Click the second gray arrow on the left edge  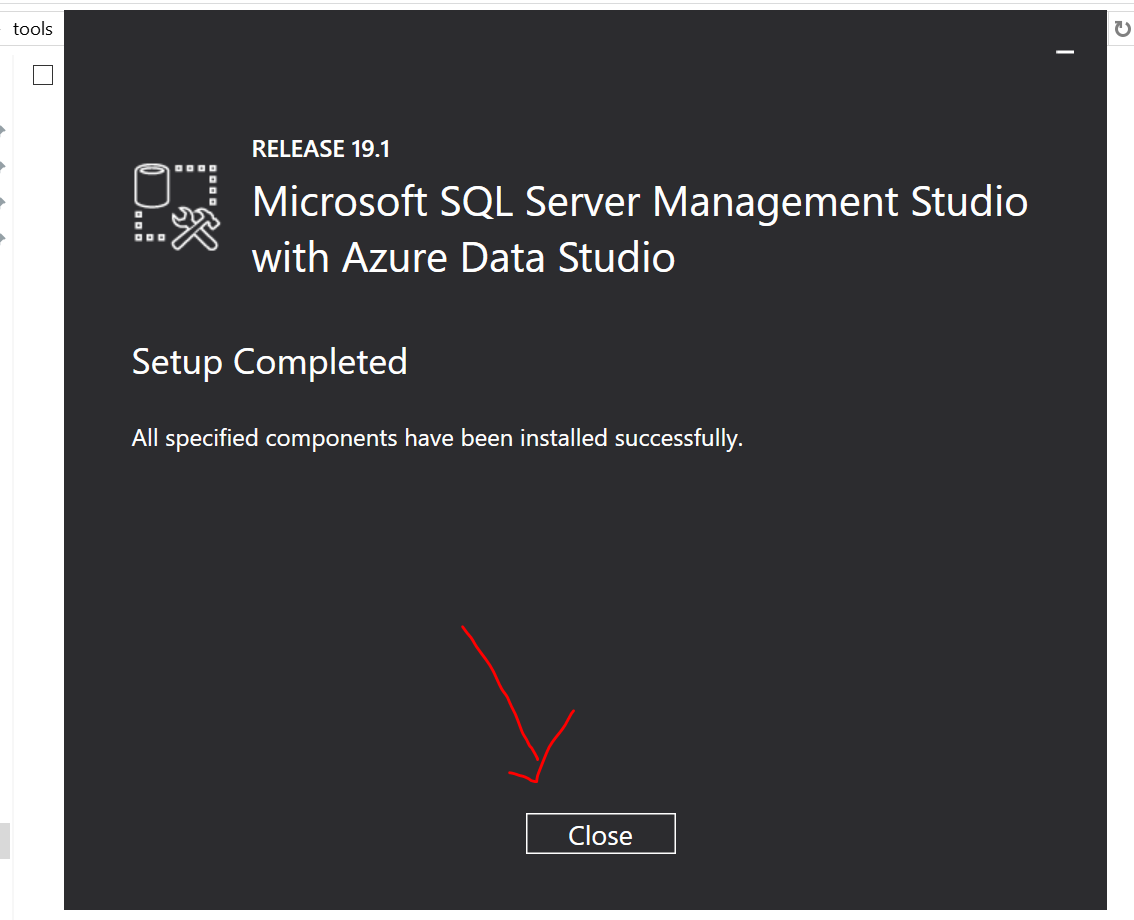2,166
